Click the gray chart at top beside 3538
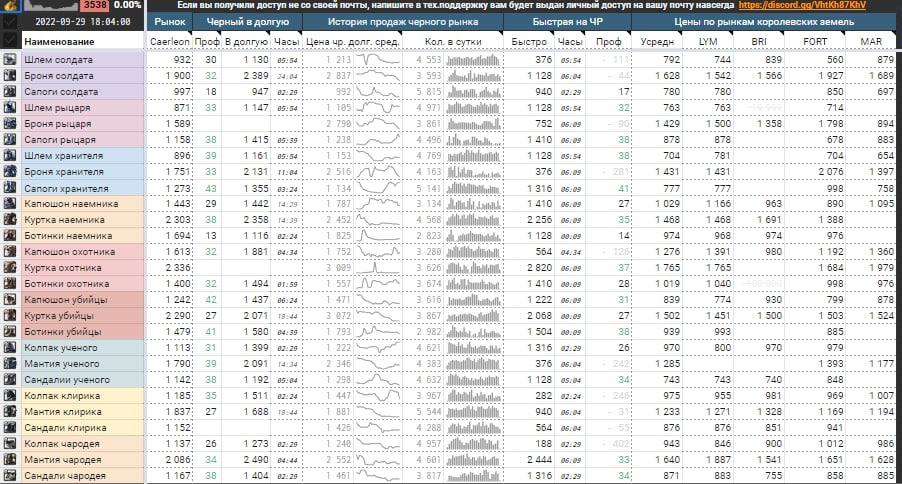This screenshot has height=484, width=902. (51, 5)
